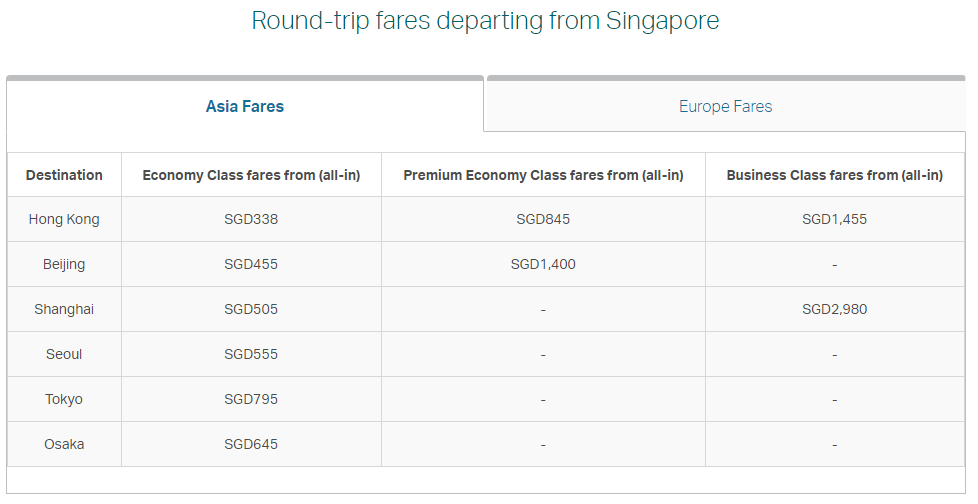
Task: Click the Seoul destination cell
Action: (x=64, y=354)
